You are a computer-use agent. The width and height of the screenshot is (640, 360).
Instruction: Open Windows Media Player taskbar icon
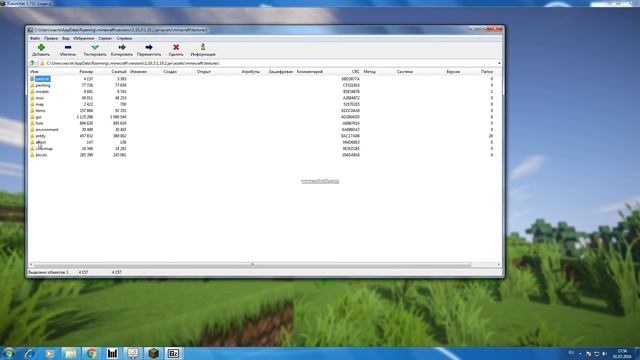(49, 353)
